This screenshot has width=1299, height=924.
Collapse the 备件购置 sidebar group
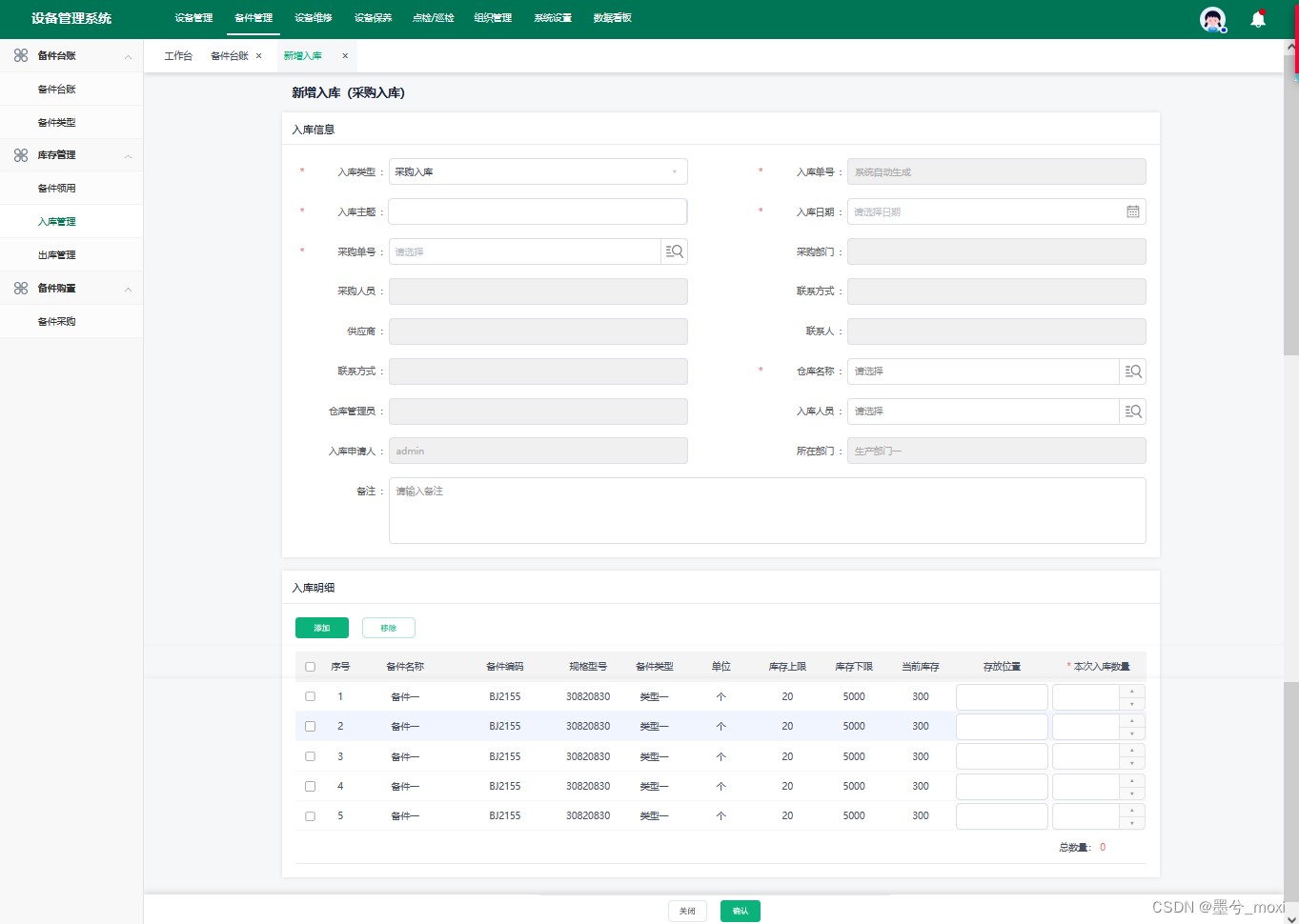(128, 289)
